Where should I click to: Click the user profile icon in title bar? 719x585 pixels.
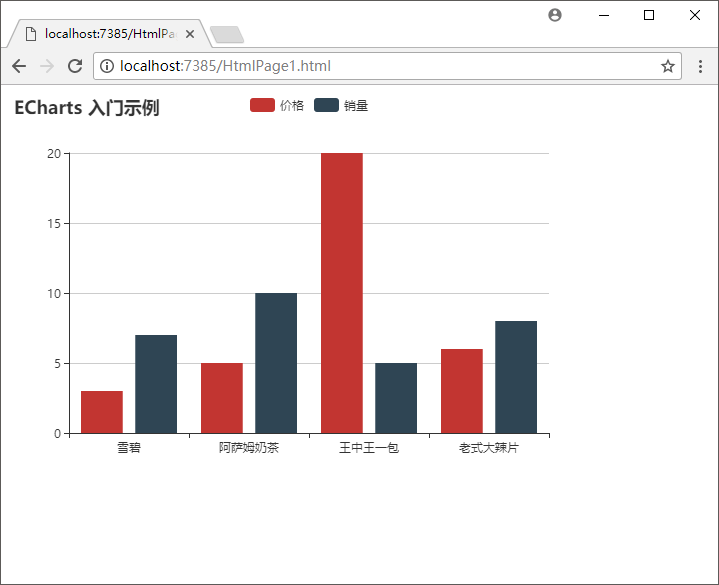click(x=555, y=15)
